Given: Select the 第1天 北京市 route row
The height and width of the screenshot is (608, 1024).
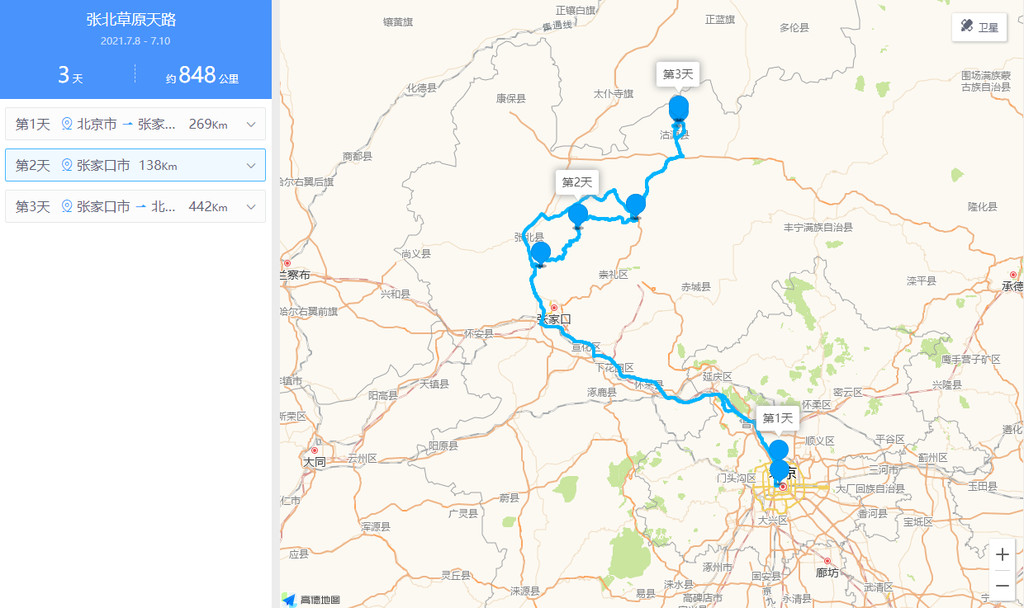Looking at the screenshot, I should (x=135, y=124).
